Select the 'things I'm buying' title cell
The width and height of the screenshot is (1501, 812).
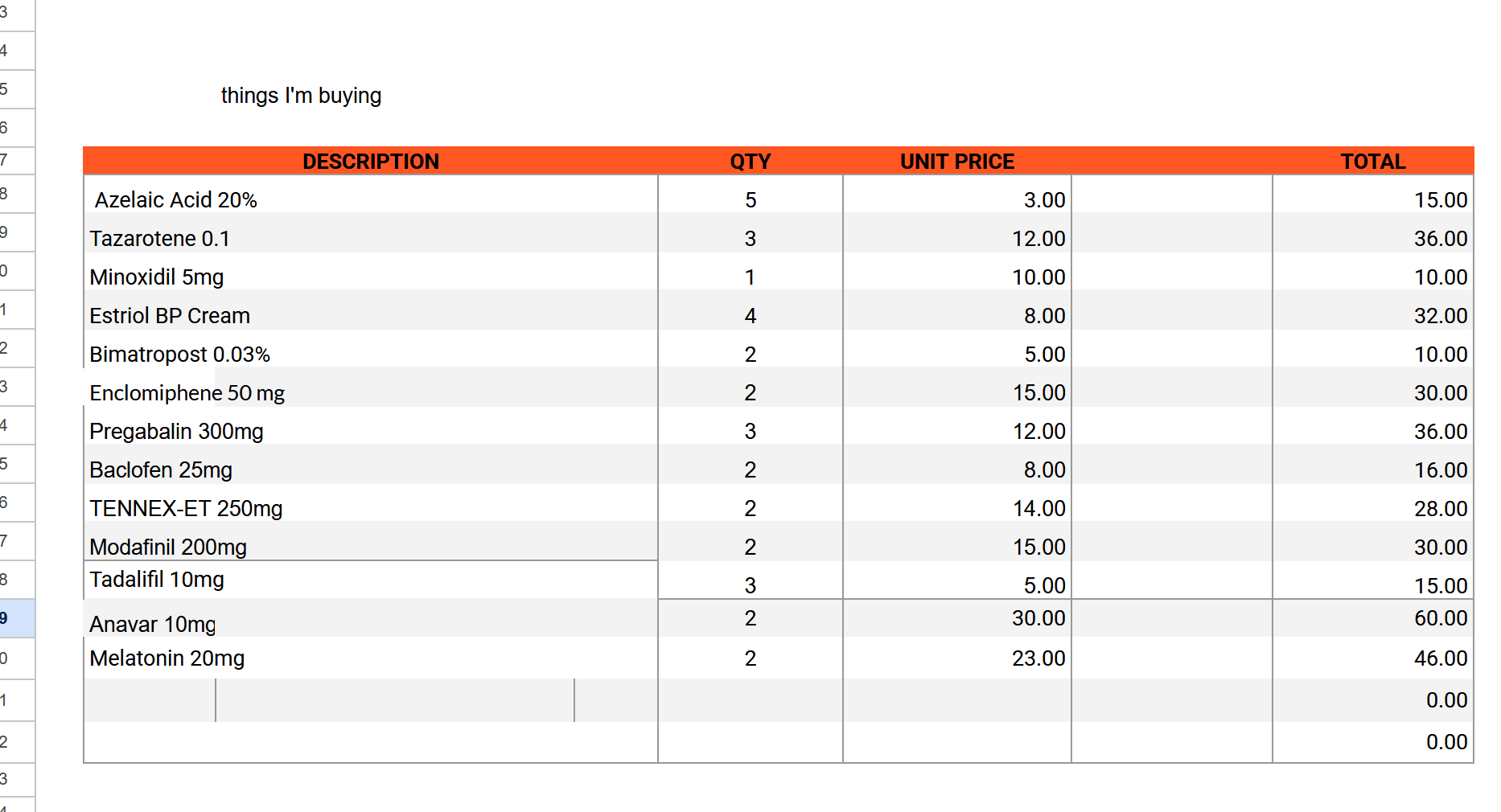click(x=301, y=96)
